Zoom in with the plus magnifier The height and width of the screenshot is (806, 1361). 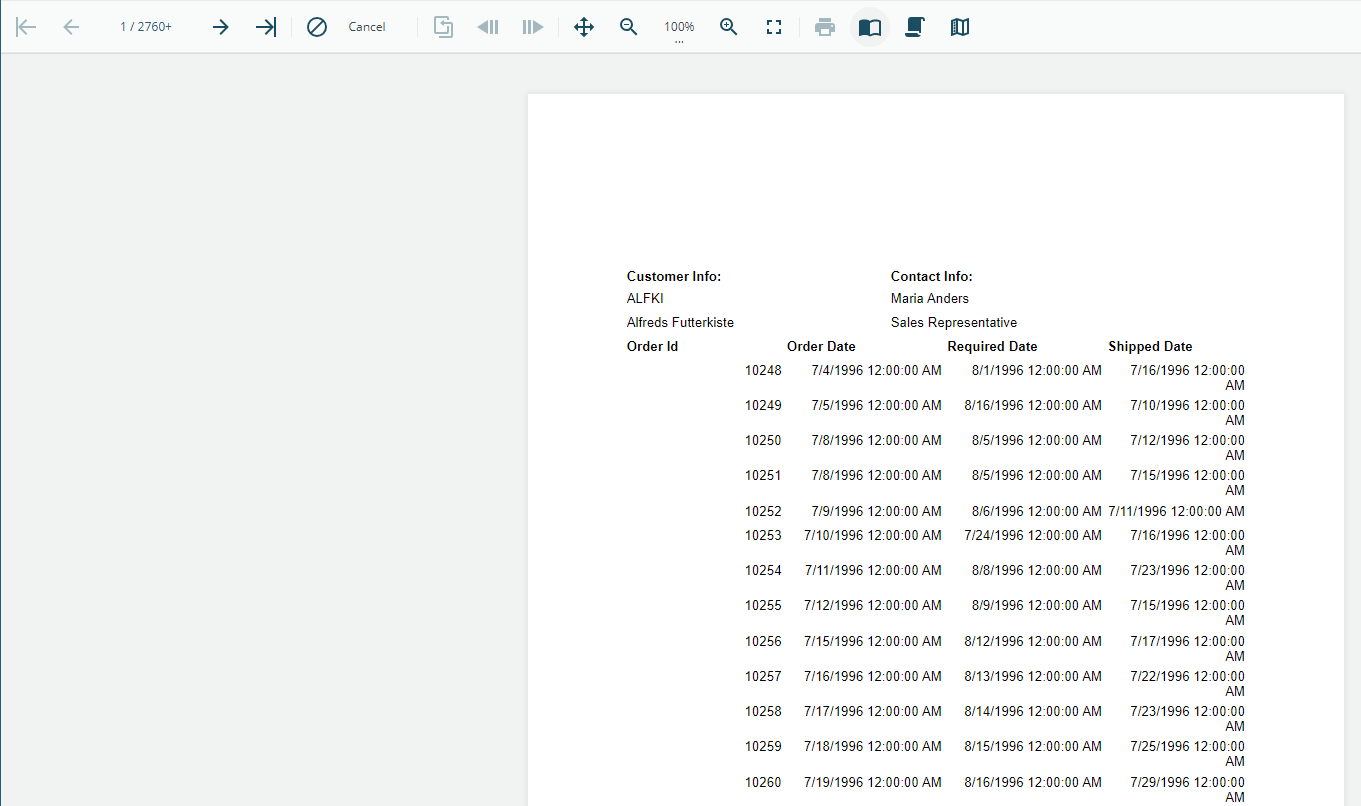pos(729,27)
